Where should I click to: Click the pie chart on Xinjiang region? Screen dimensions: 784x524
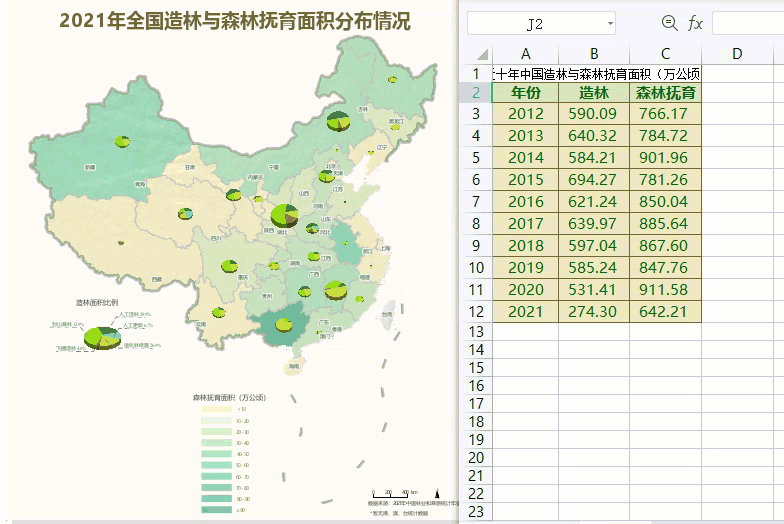[x=122, y=142]
